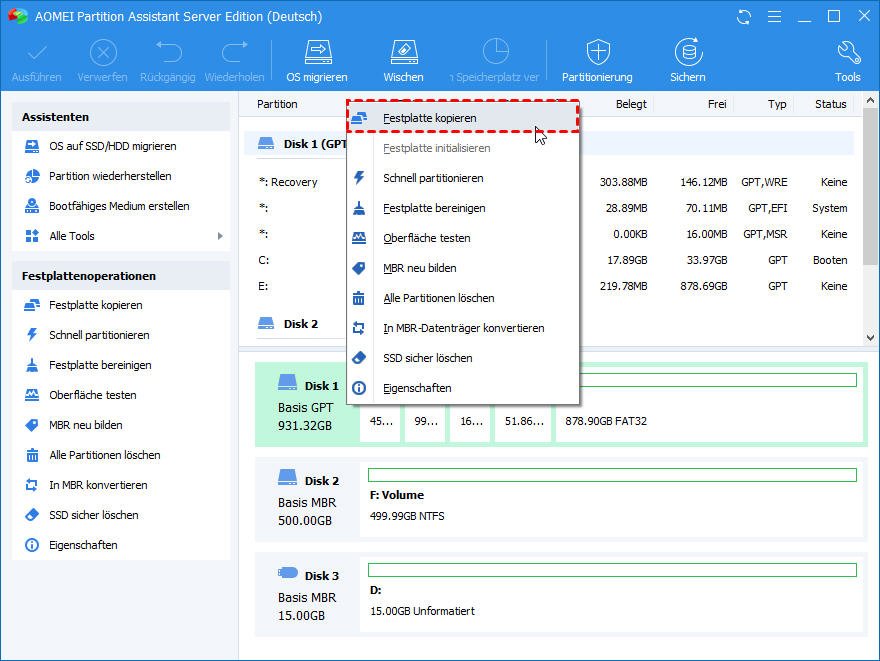
Task: Click the partition list scroll up arrow
Action: (870, 100)
